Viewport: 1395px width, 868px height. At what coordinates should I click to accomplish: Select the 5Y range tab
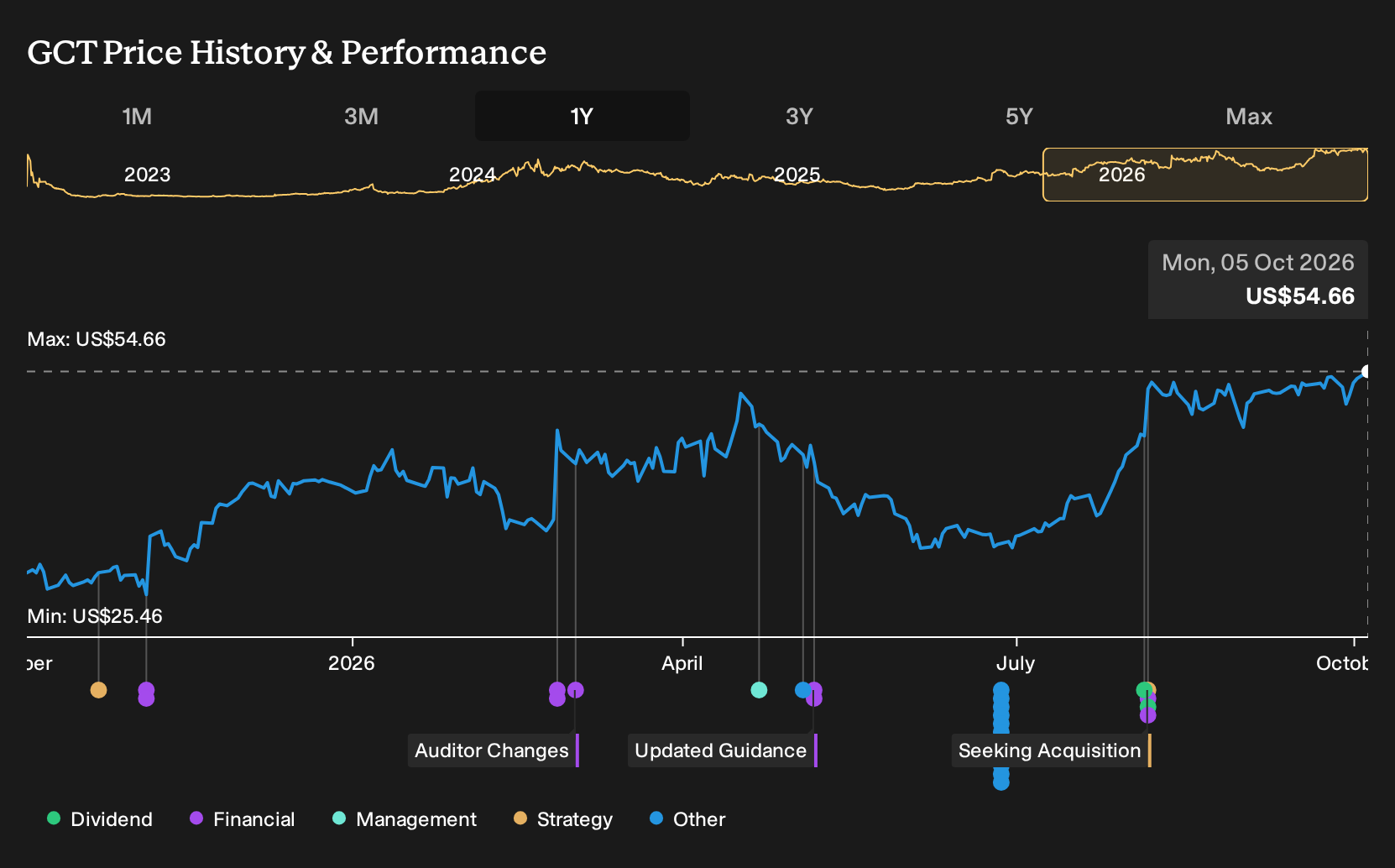[1019, 116]
